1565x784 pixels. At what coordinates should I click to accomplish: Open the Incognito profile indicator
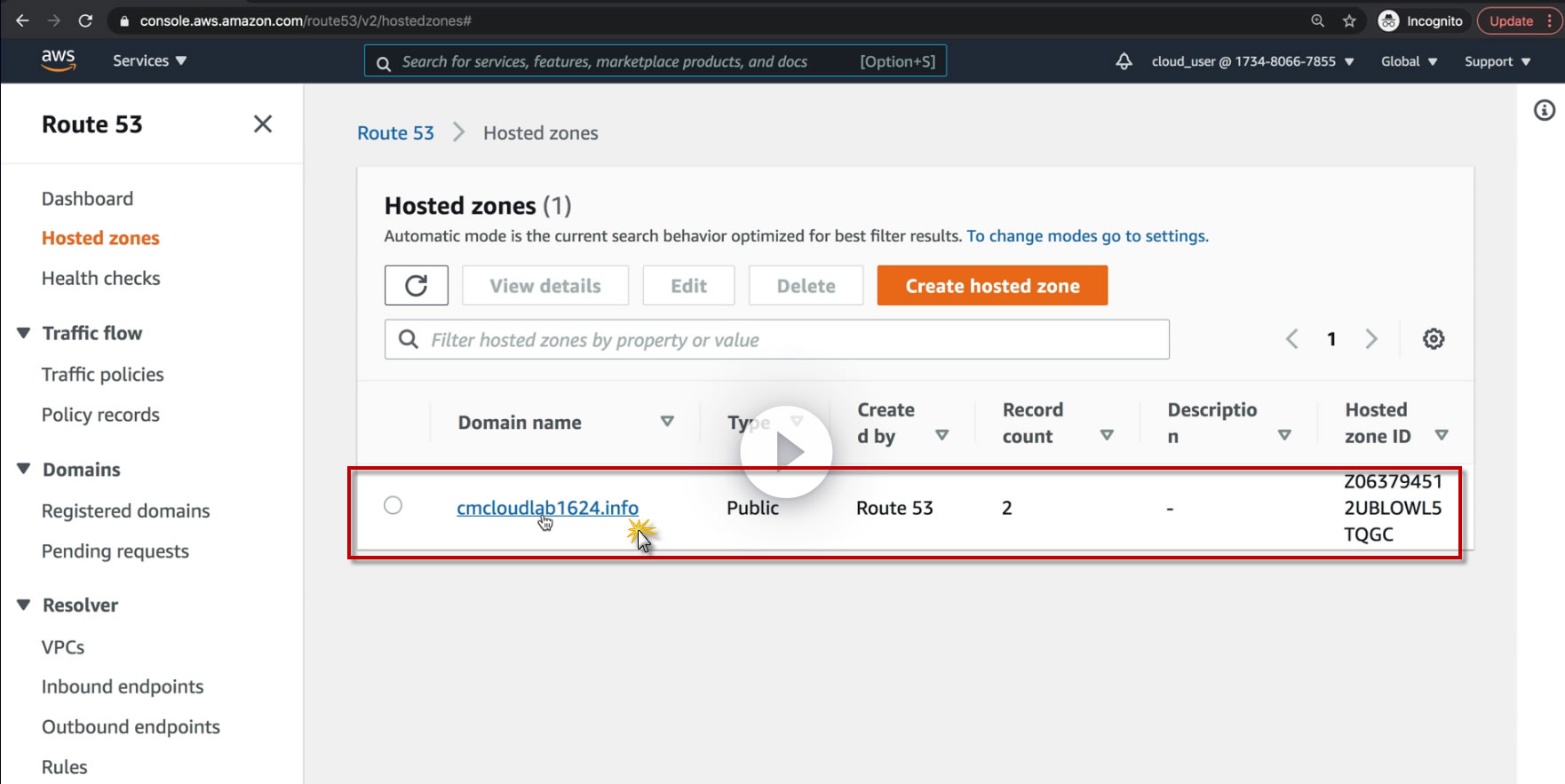[x=1420, y=20]
